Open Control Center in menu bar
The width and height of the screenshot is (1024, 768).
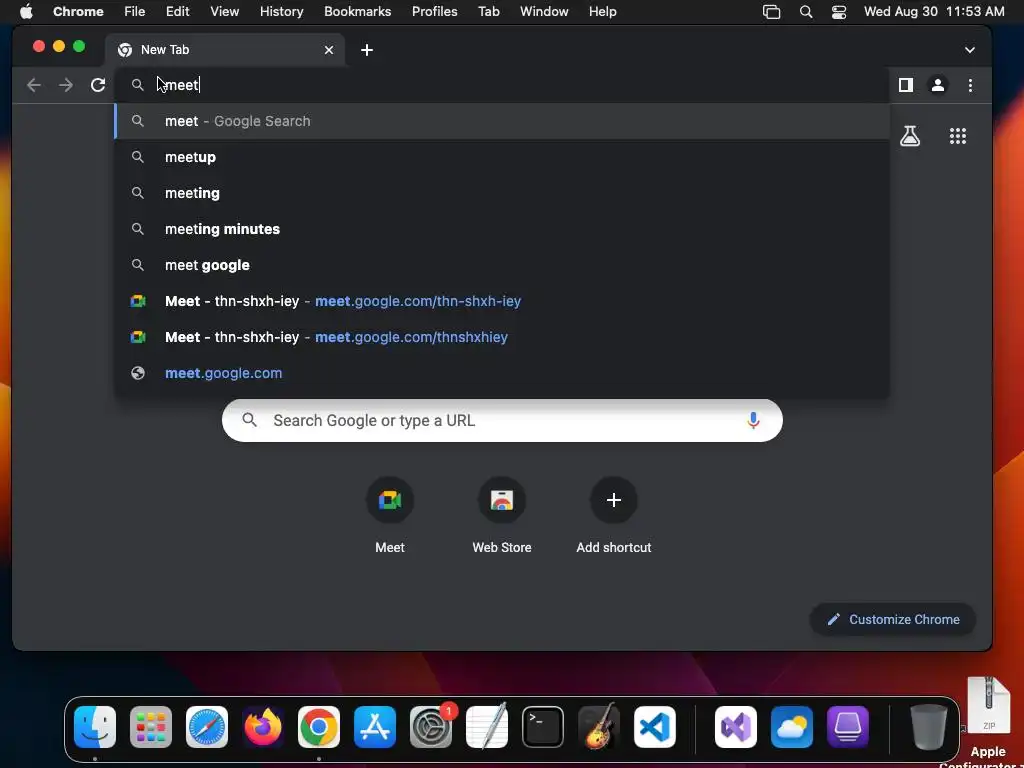(839, 12)
